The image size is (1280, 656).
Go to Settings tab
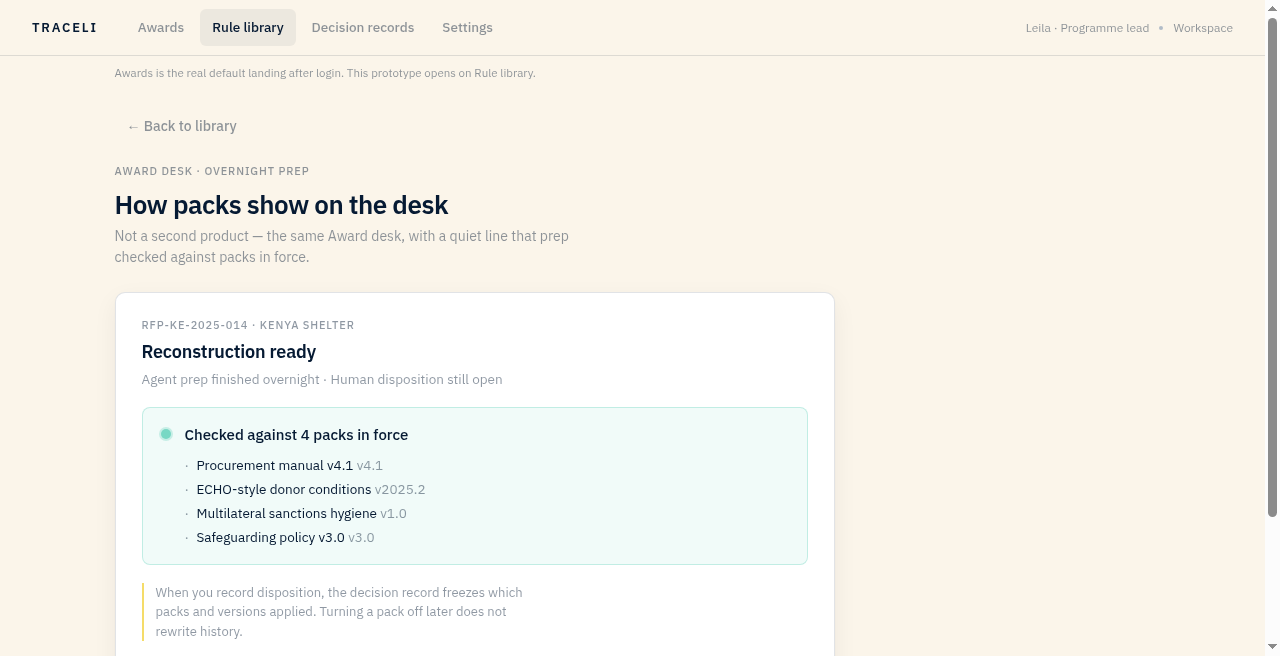point(467,28)
